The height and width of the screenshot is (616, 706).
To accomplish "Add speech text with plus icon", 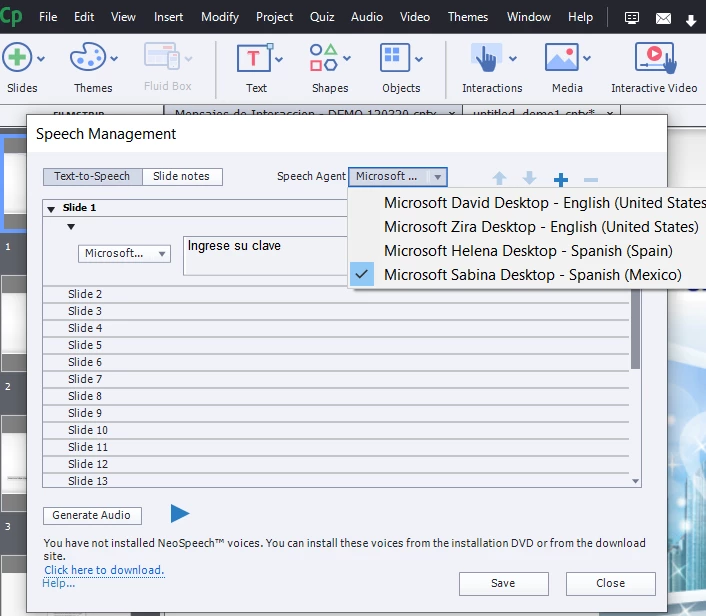I will pyautogui.click(x=561, y=180).
